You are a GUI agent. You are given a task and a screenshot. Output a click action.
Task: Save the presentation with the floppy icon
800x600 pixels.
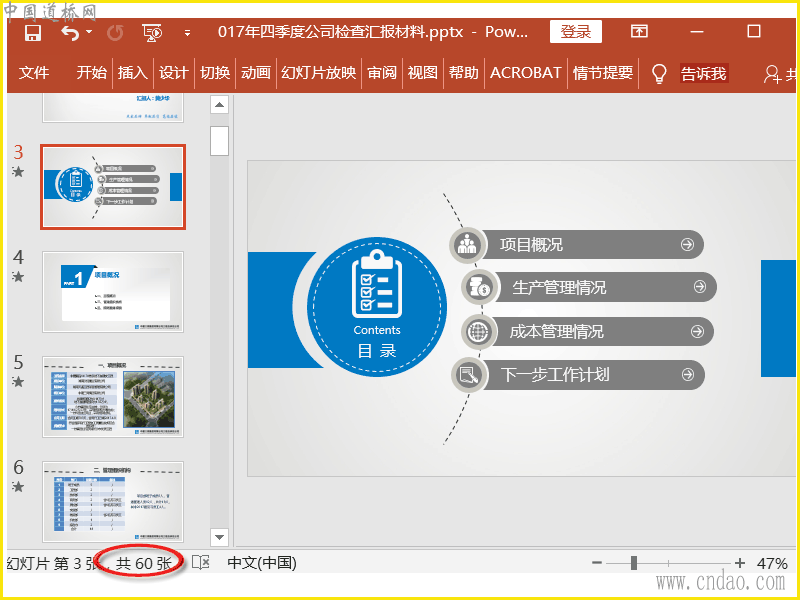(x=33, y=33)
